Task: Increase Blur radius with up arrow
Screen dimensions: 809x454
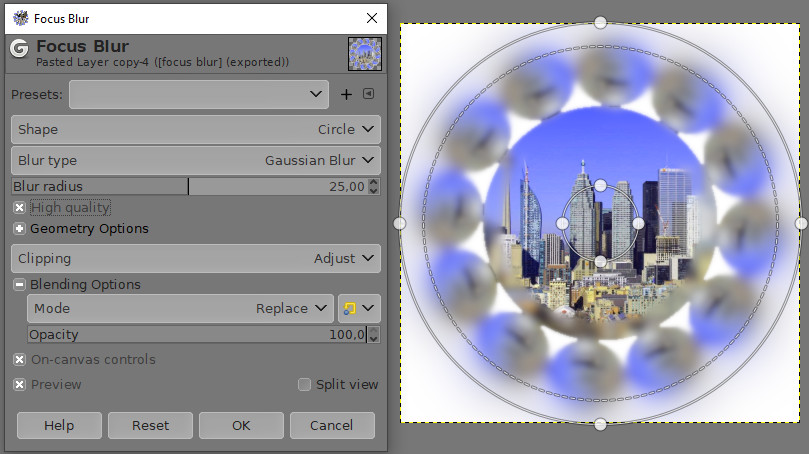Action: coord(374,182)
